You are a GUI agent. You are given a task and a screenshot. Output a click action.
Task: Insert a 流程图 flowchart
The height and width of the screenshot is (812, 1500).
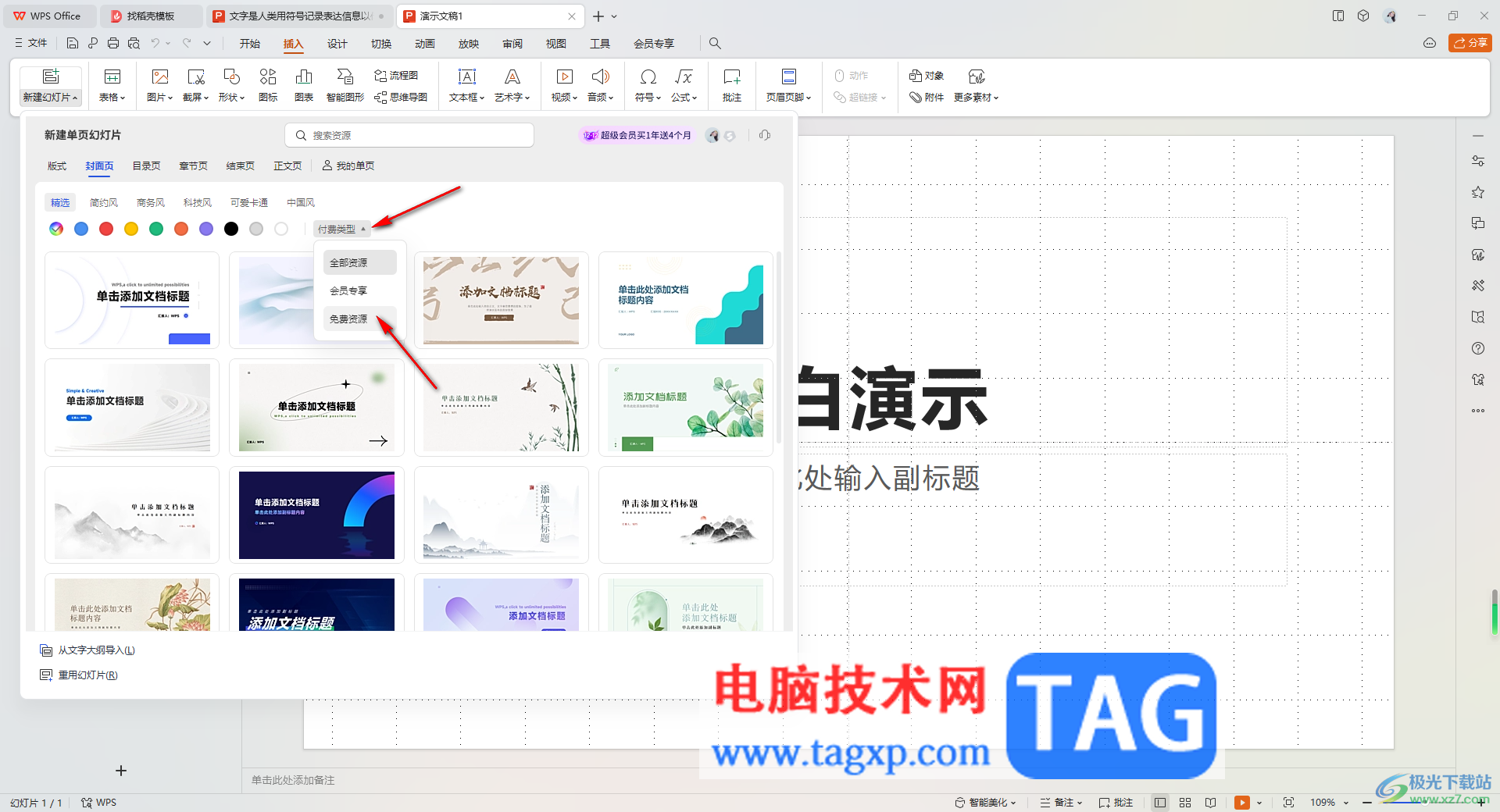click(396, 76)
